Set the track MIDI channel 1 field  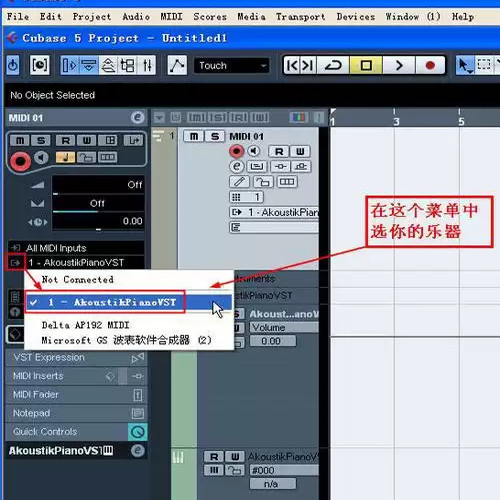[x=246, y=197]
